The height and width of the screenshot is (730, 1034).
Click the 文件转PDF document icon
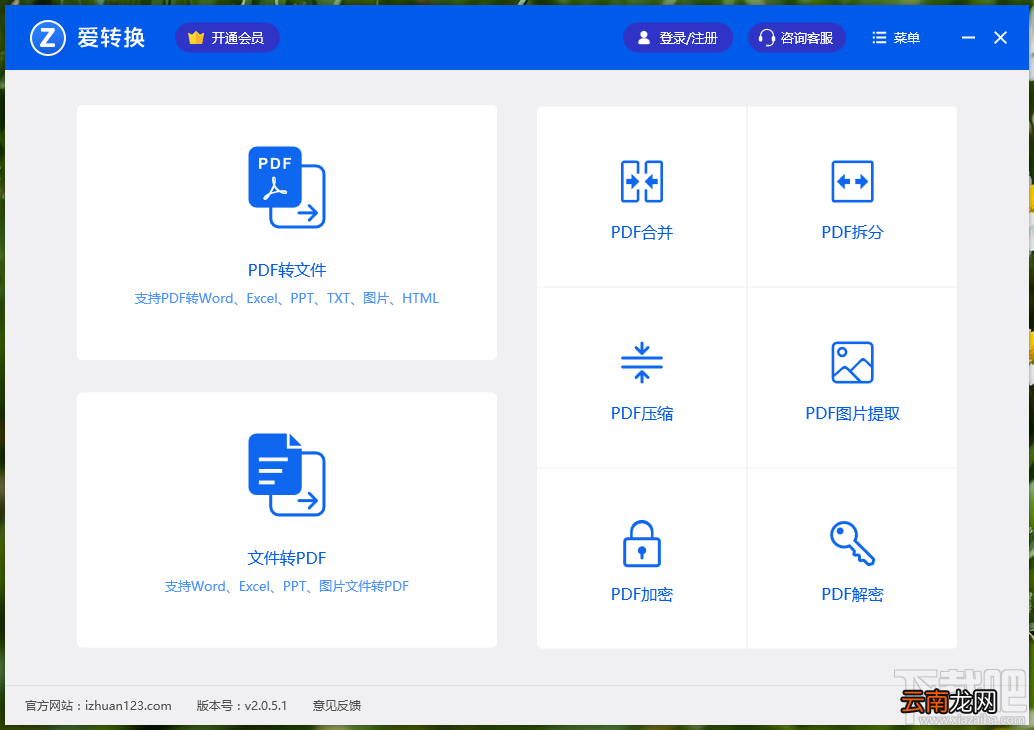pyautogui.click(x=287, y=475)
